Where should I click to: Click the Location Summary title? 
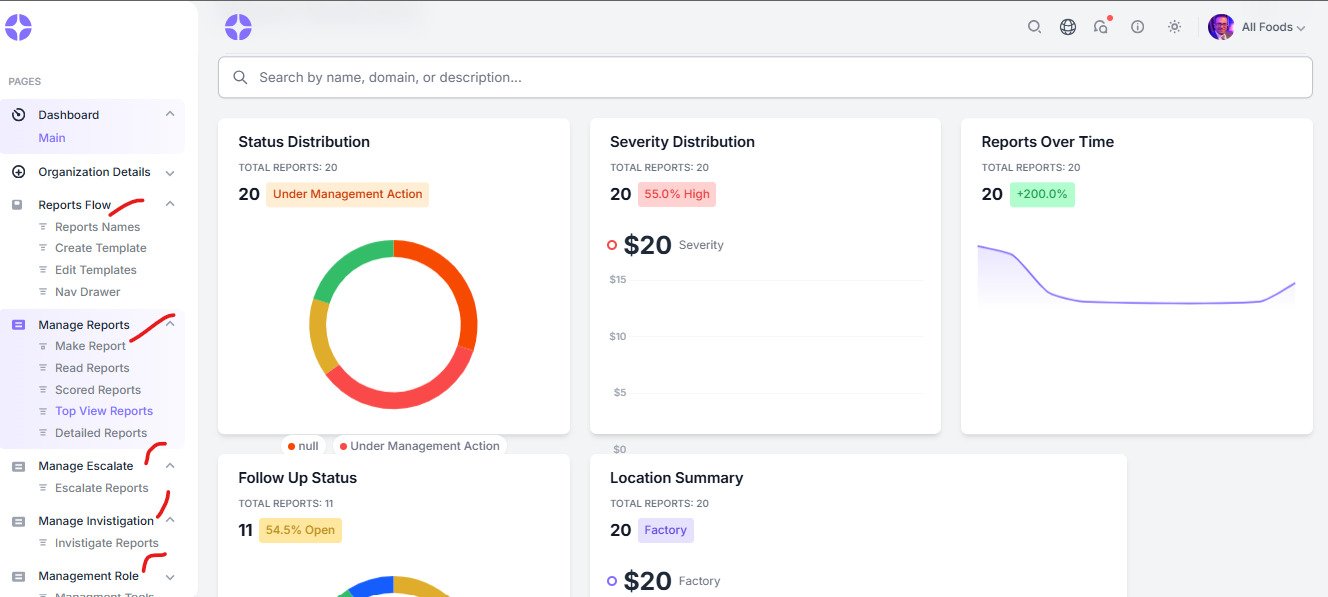676,478
